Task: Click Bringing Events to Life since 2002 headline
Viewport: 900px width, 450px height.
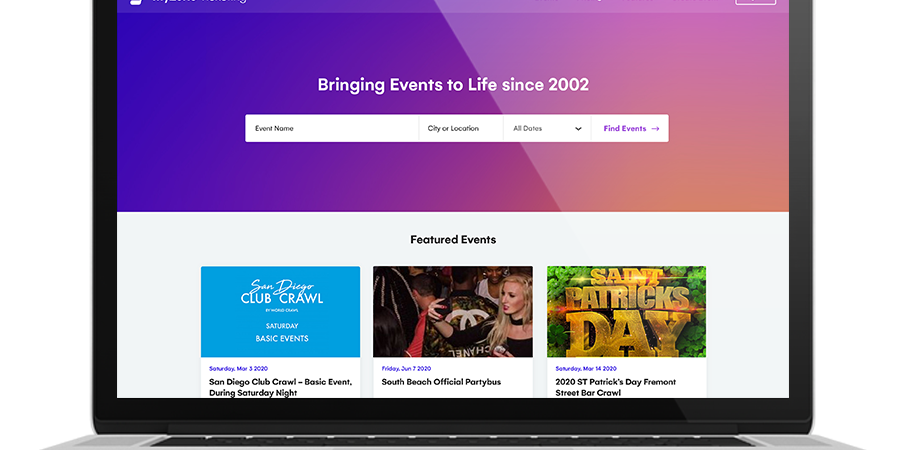Action: point(453,85)
